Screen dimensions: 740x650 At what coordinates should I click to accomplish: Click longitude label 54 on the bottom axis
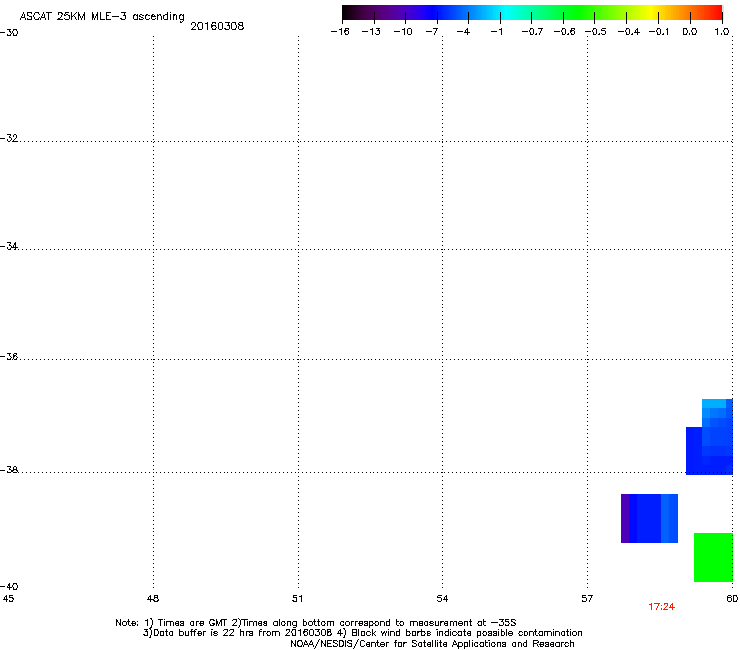(442, 599)
